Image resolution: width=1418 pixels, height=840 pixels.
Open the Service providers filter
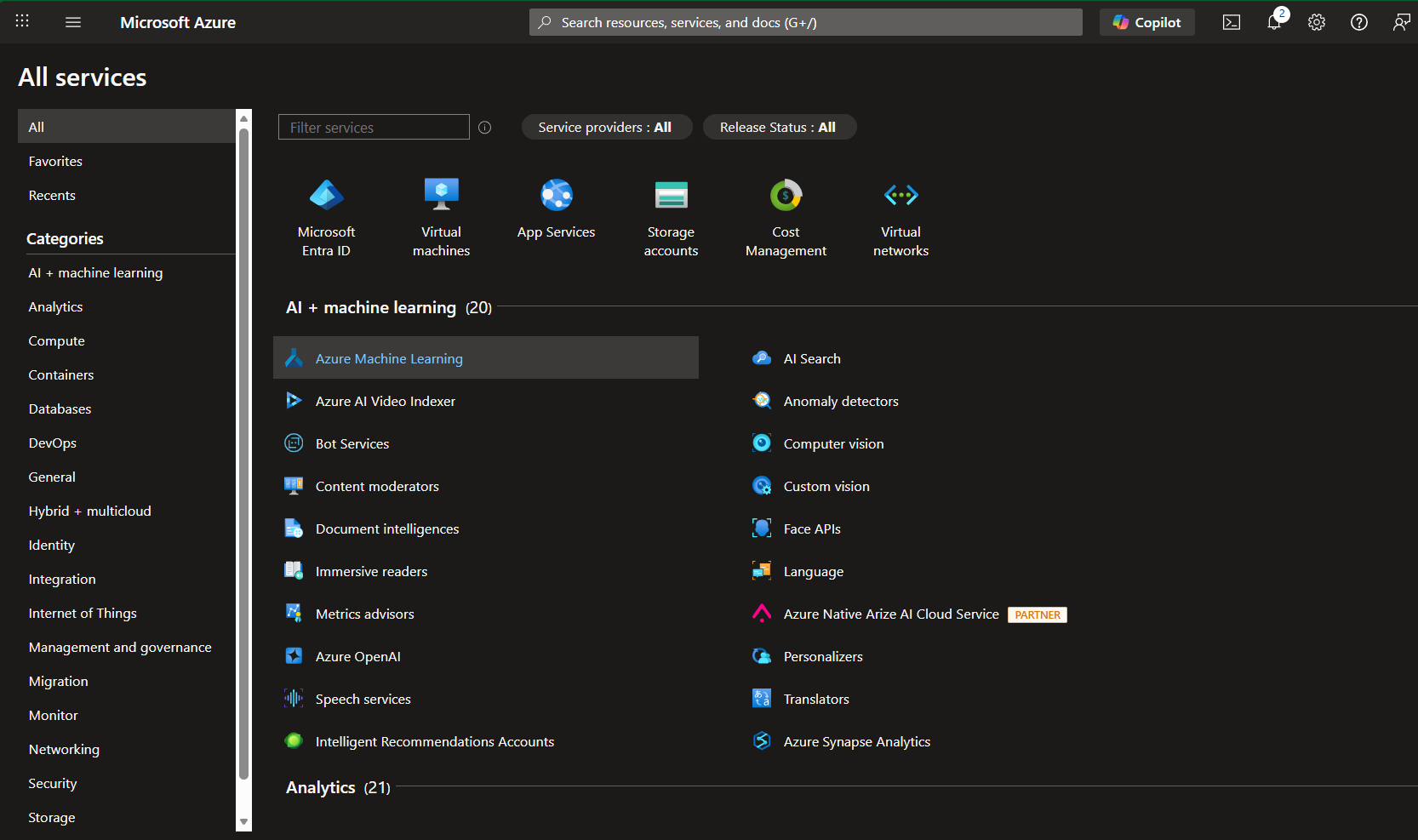point(606,127)
